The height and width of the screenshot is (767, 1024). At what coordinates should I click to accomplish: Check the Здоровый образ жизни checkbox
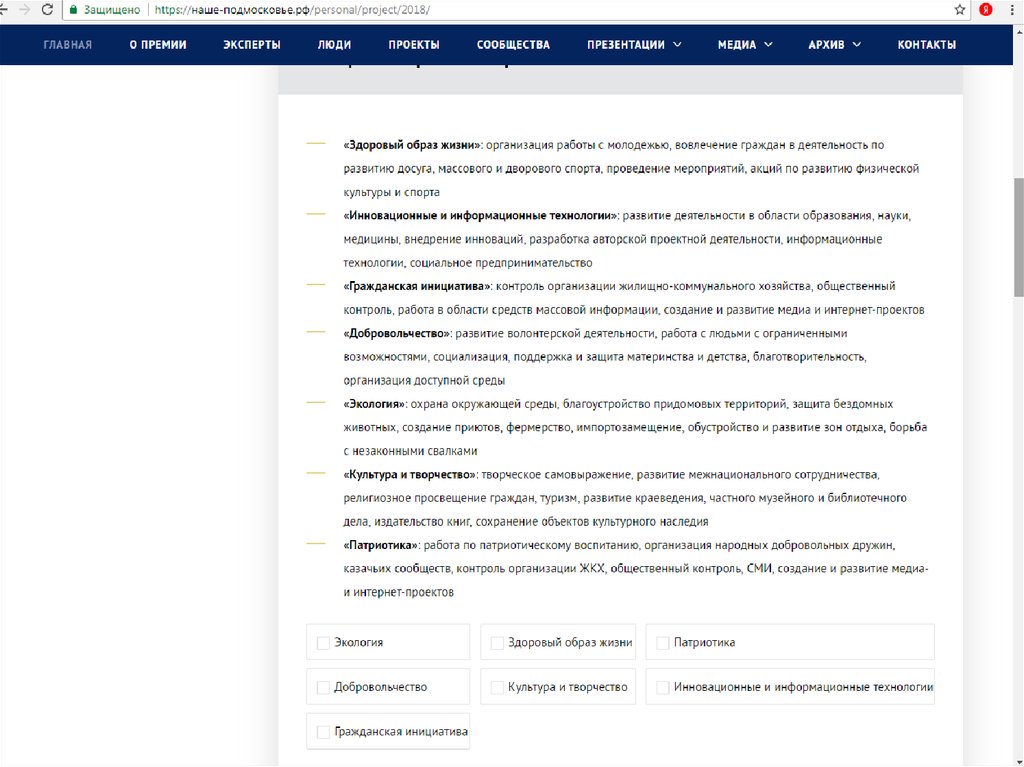tap(497, 643)
